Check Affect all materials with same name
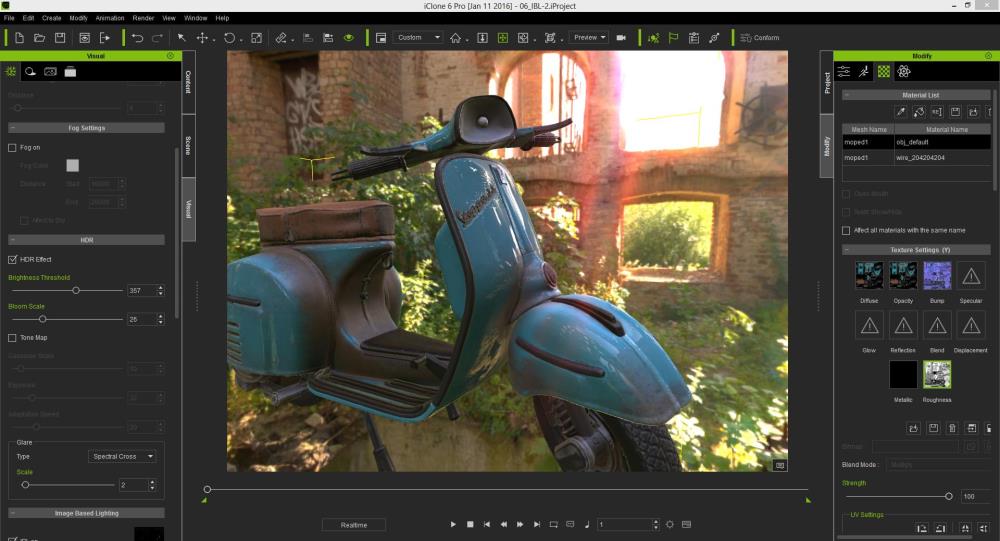The height and width of the screenshot is (541, 1000). 846,230
